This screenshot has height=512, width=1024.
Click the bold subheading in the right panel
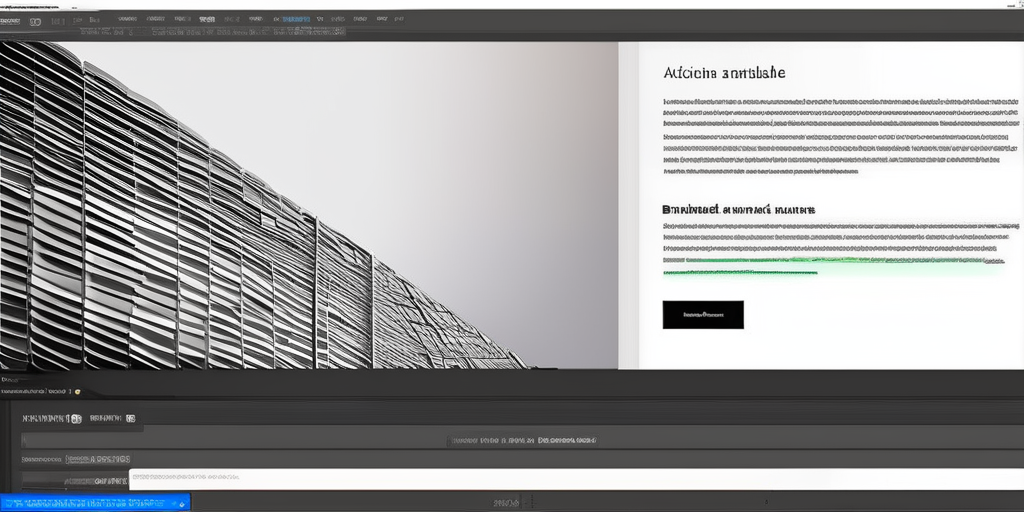(x=738, y=210)
